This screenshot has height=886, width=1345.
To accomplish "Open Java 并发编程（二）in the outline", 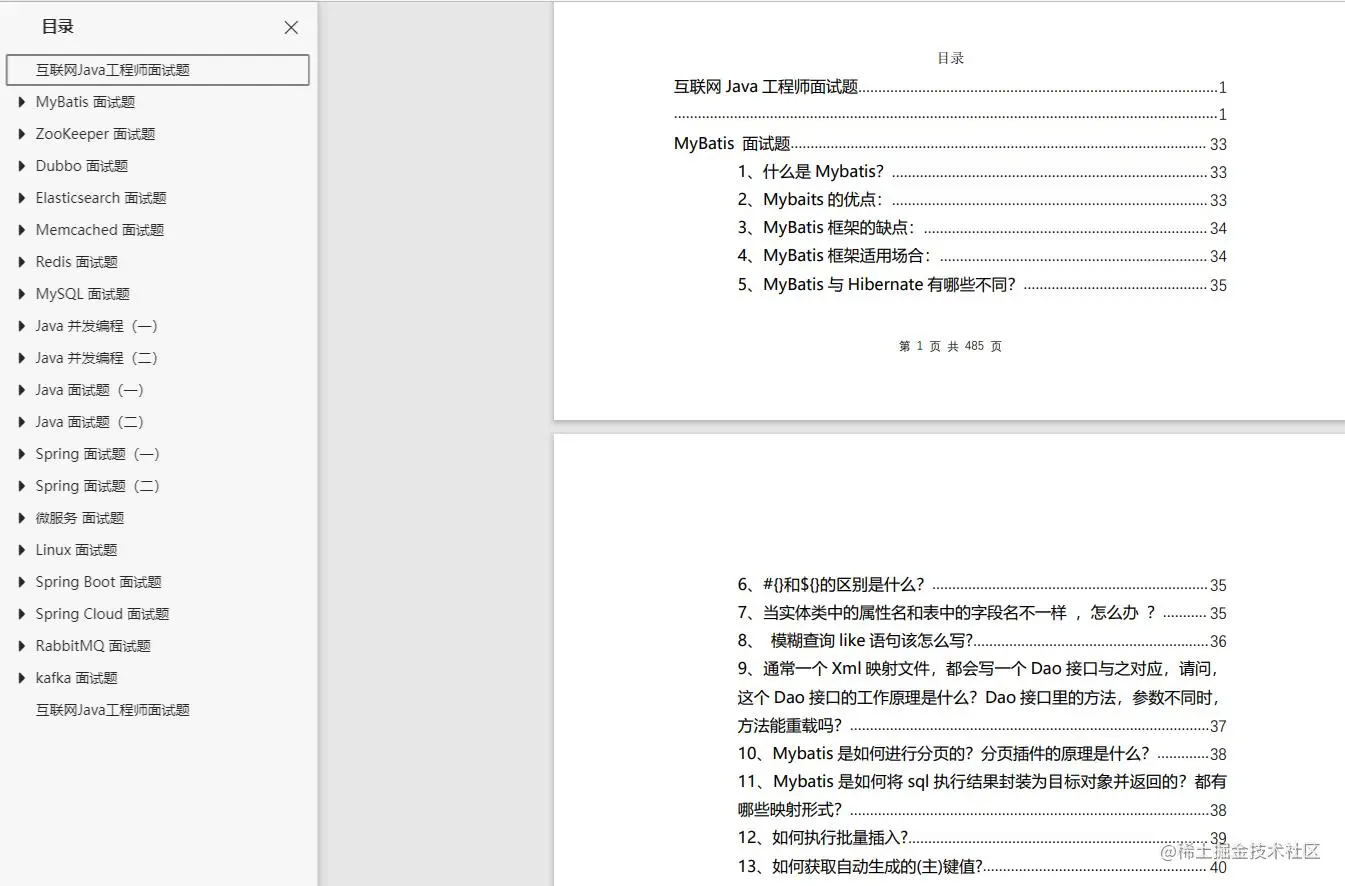I will tap(97, 358).
